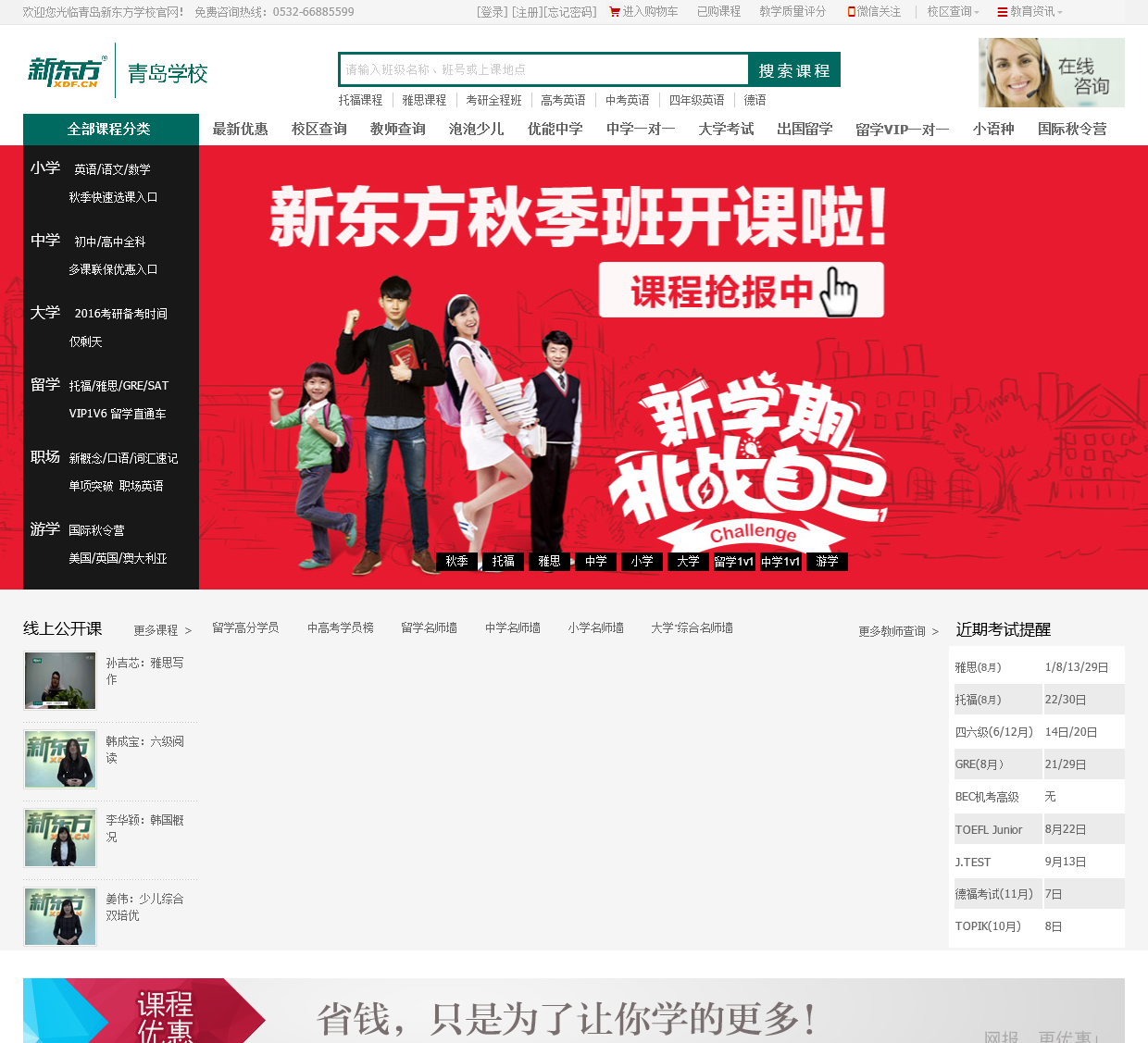Screen dimensions: 1148x1043
Task: Open 已购课程 purchased courses
Action: pyautogui.click(x=719, y=12)
